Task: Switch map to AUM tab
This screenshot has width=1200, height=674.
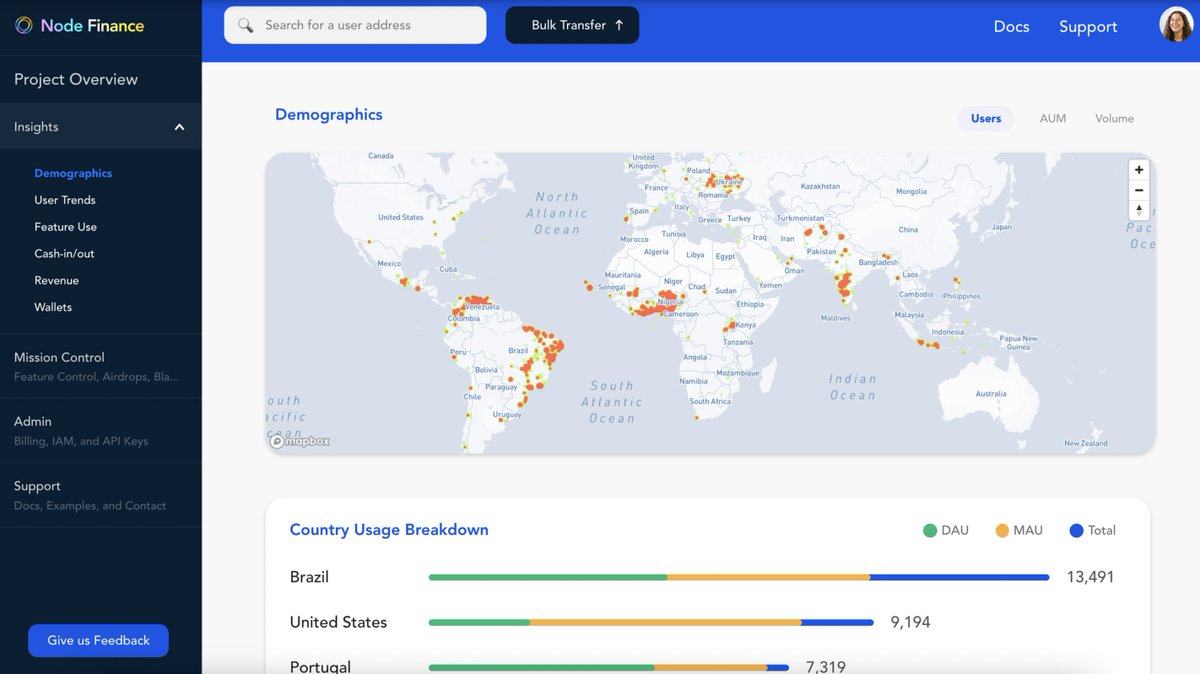Action: (1053, 118)
